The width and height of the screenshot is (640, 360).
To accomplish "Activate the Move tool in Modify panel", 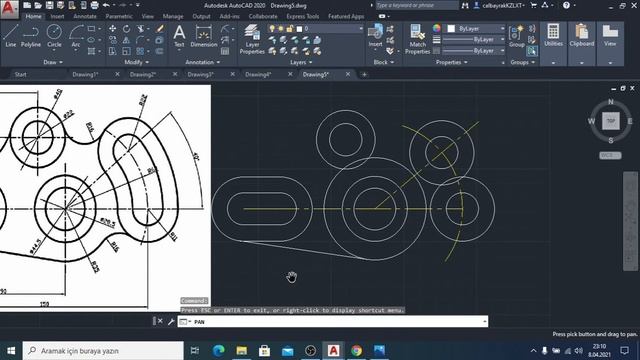I will coord(112,29).
